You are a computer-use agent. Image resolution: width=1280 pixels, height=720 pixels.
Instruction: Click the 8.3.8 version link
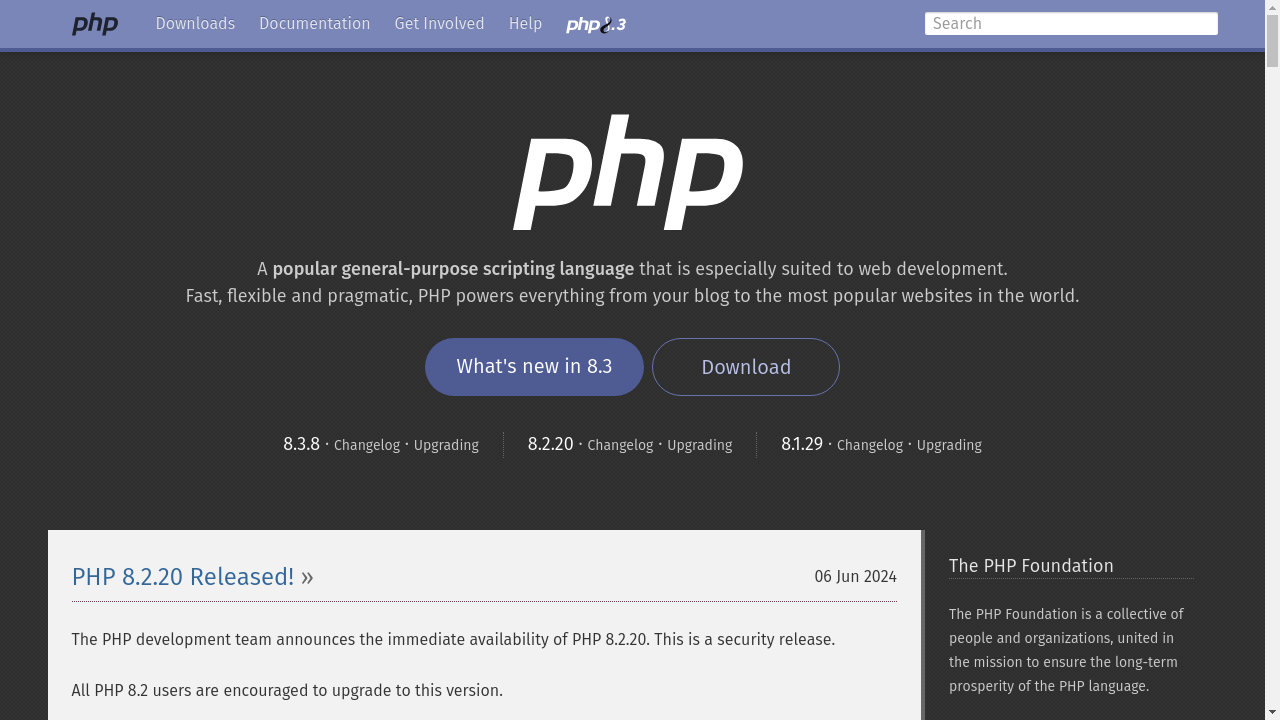click(x=301, y=444)
